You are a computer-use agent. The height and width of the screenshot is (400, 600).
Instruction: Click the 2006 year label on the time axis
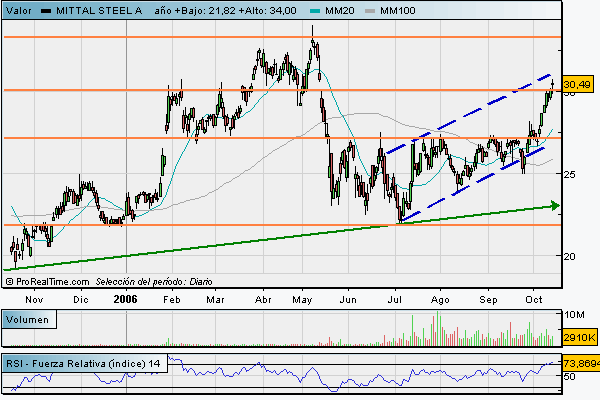125,299
